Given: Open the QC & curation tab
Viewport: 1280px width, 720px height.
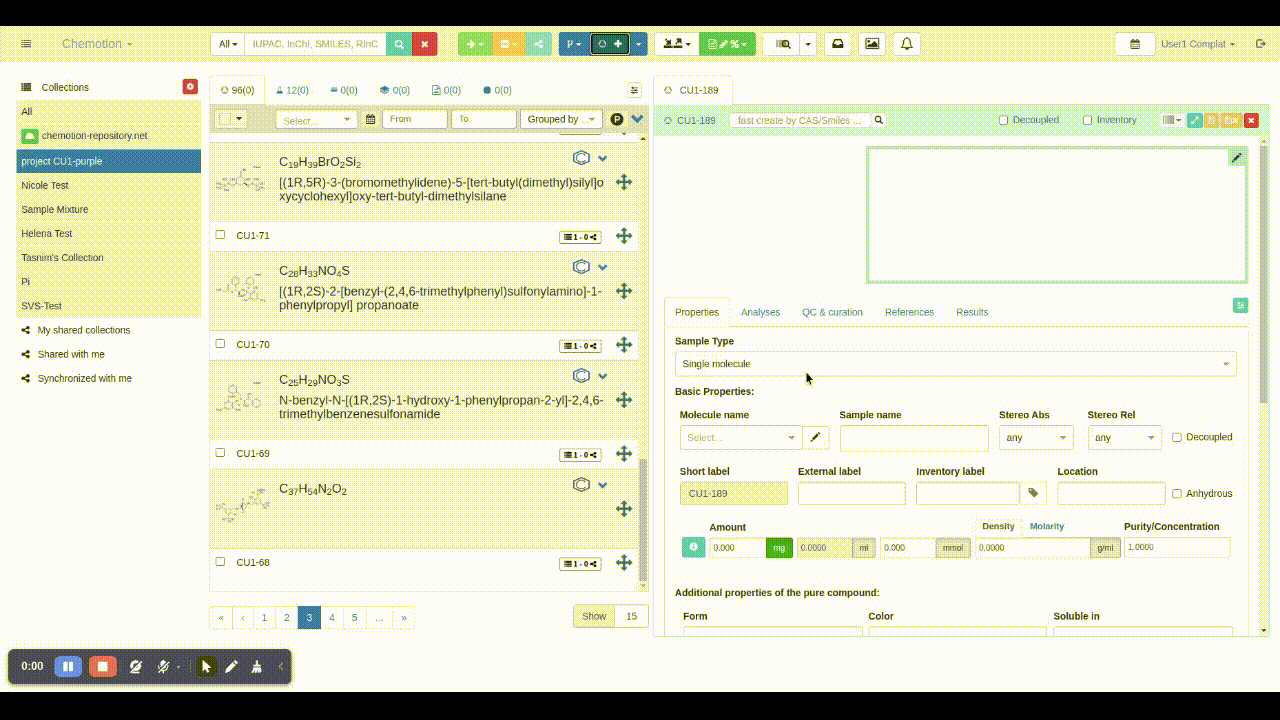Looking at the screenshot, I should 831,312.
